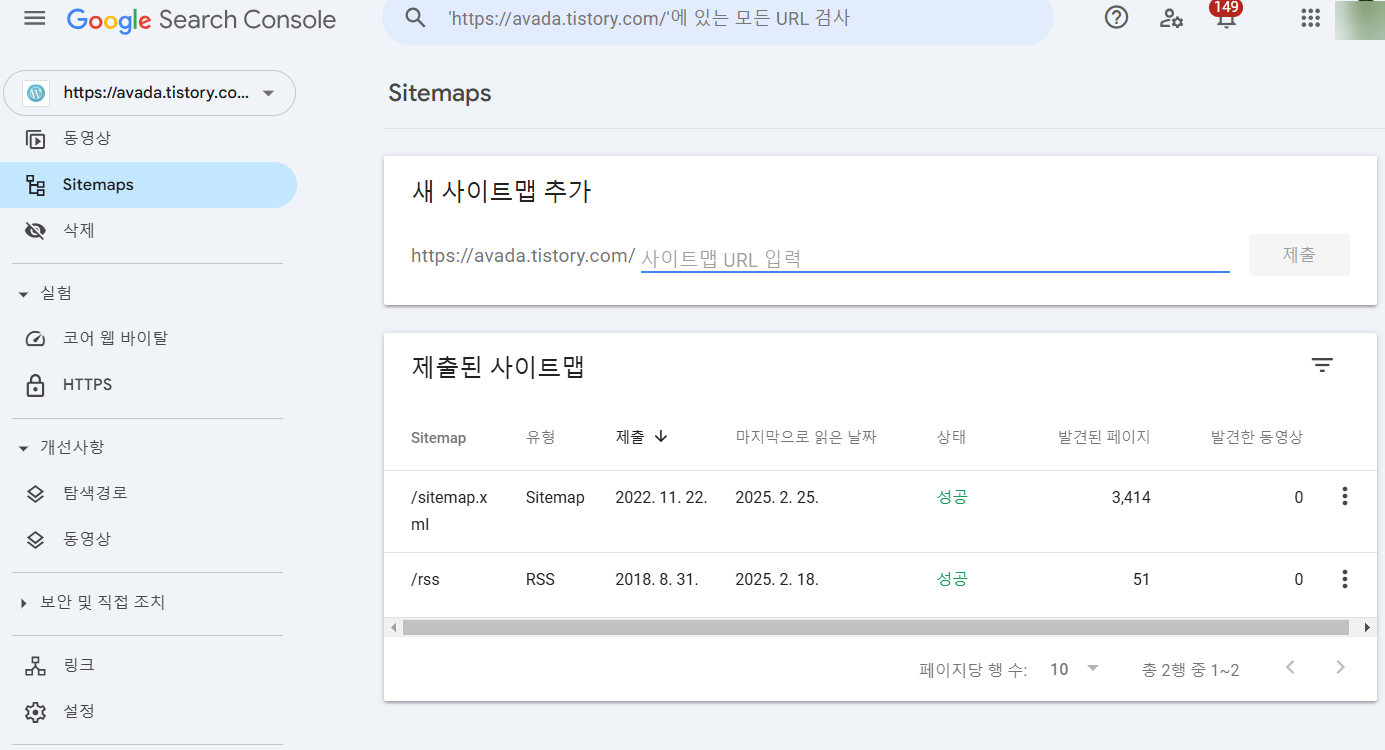This screenshot has width=1385, height=750.
Task: Open the 링크 links report
Action: [x=150, y=665]
